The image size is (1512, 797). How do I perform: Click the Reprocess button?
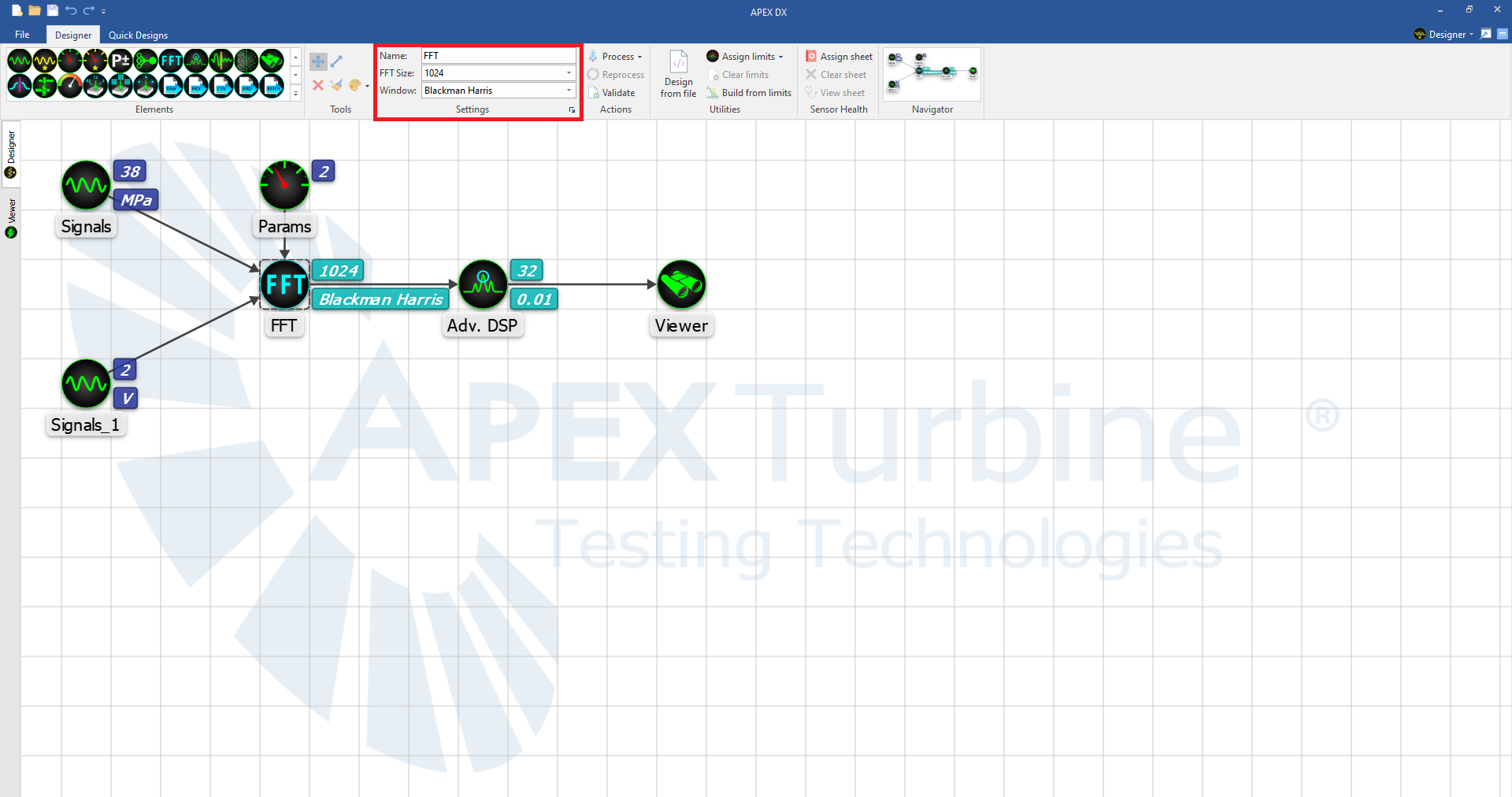pyautogui.click(x=615, y=75)
